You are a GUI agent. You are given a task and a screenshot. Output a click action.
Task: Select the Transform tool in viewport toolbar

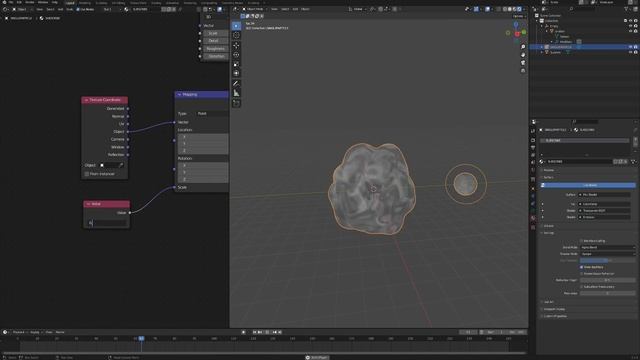pos(236,73)
